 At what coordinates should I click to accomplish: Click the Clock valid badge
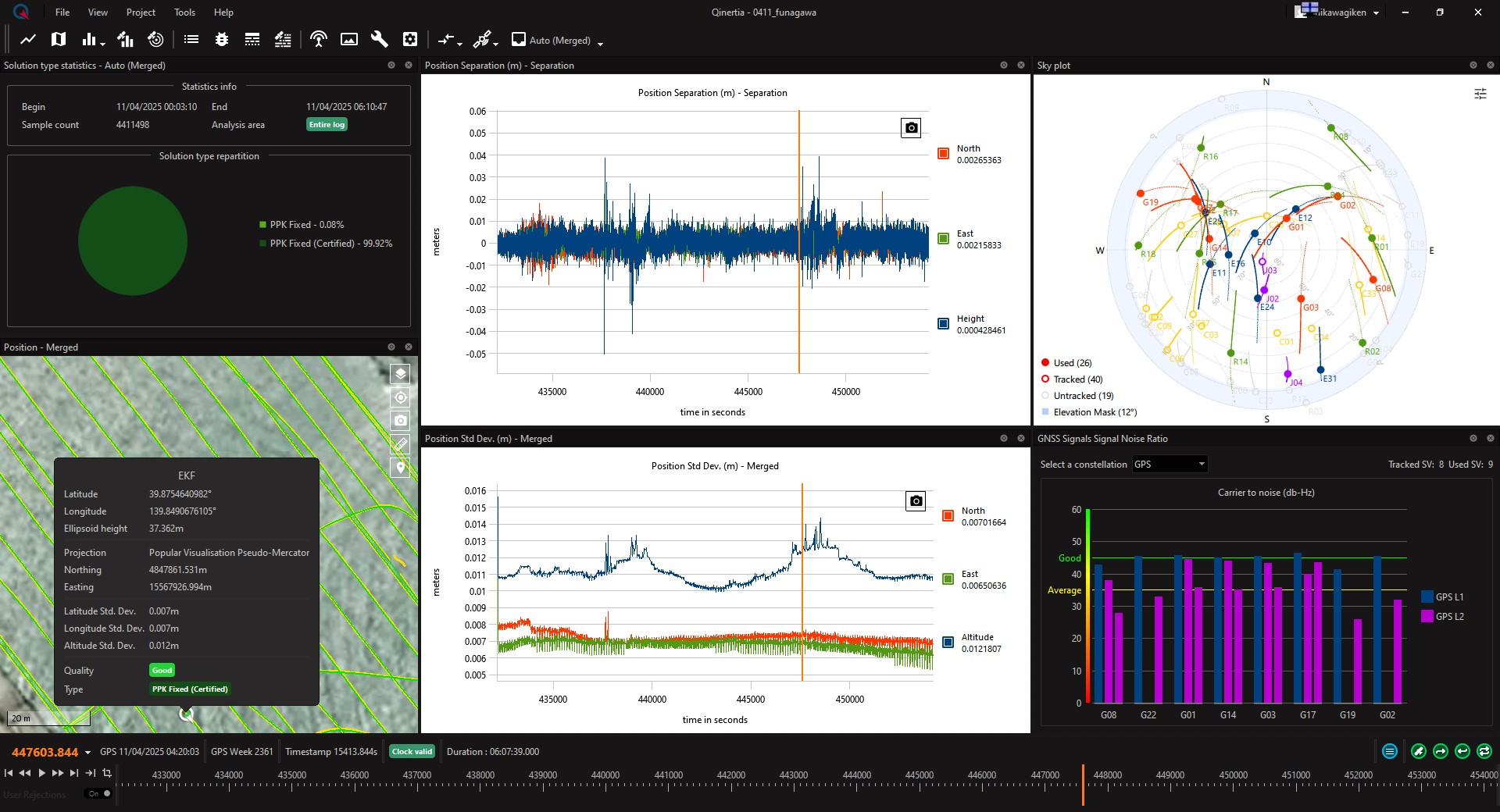[x=412, y=751]
